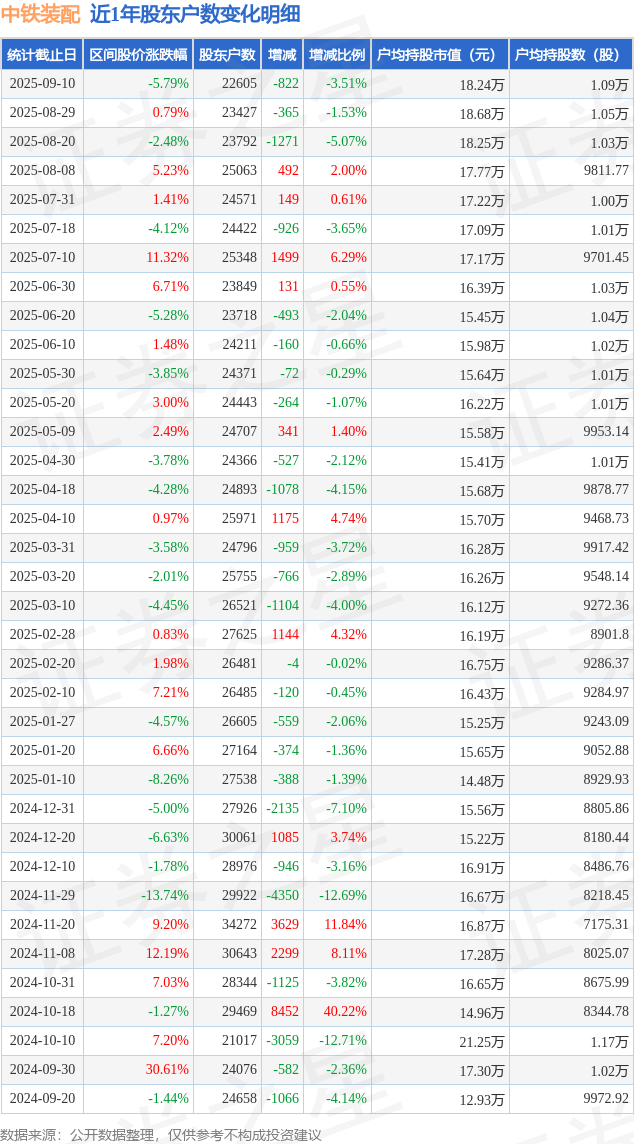634x1144 pixels.
Task: Click the 增减比例 column header
Action: (336, 55)
